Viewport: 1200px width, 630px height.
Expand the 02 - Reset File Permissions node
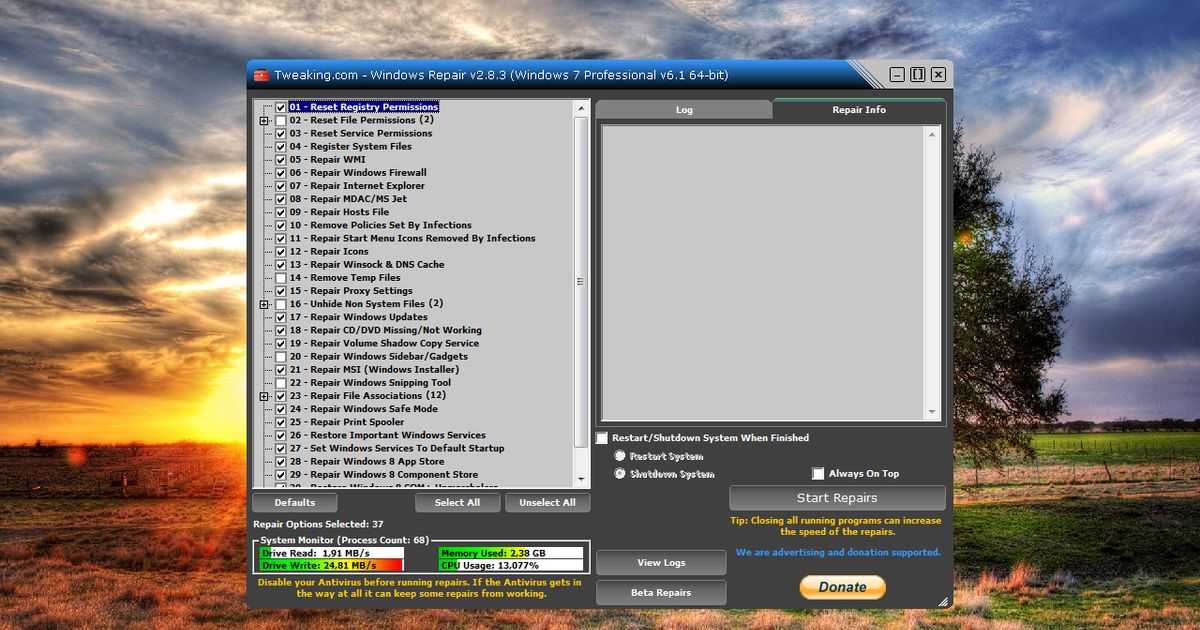point(264,120)
